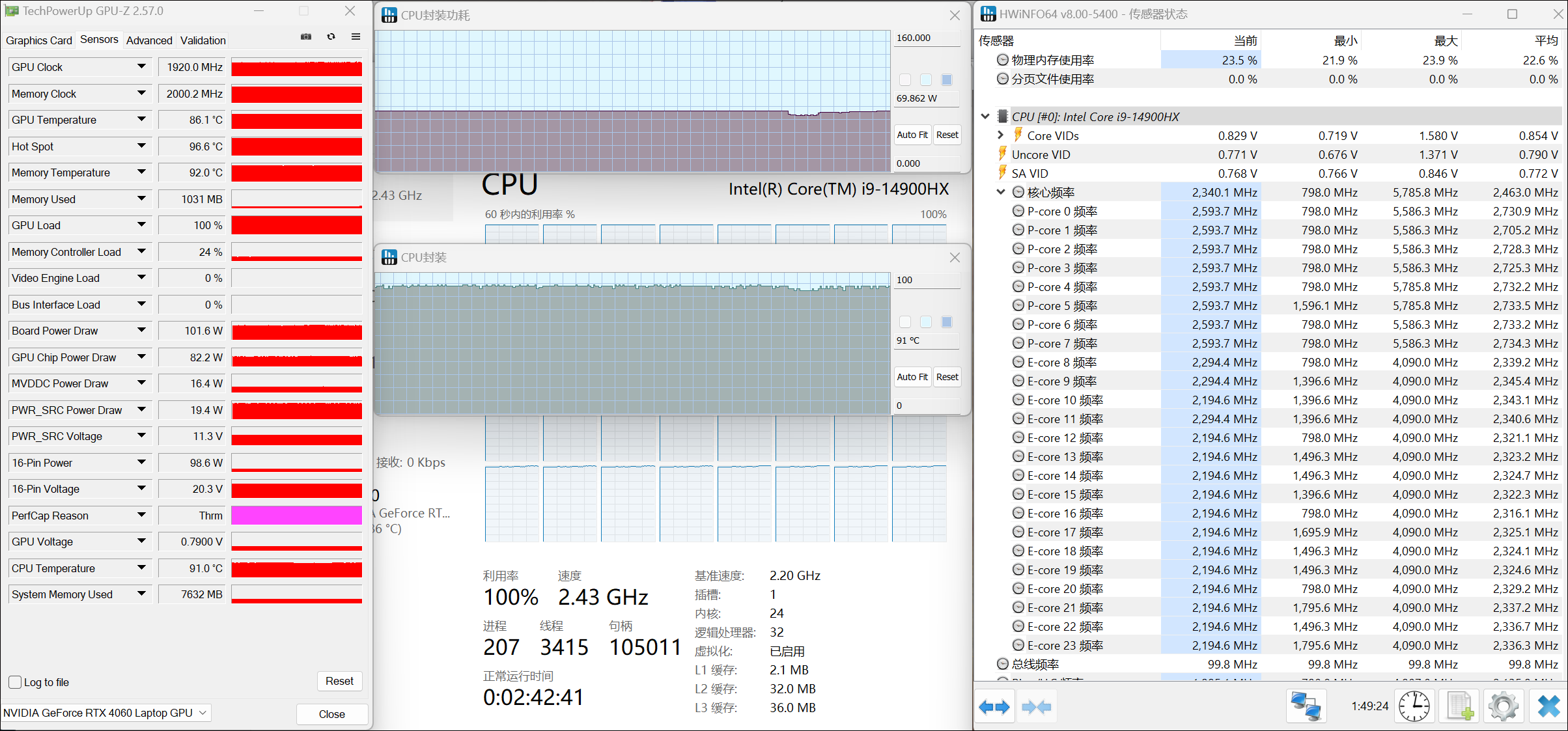Viewport: 1568px width, 731px height.
Task: Expand the Core VIDs tree node
Action: coord(1001,135)
